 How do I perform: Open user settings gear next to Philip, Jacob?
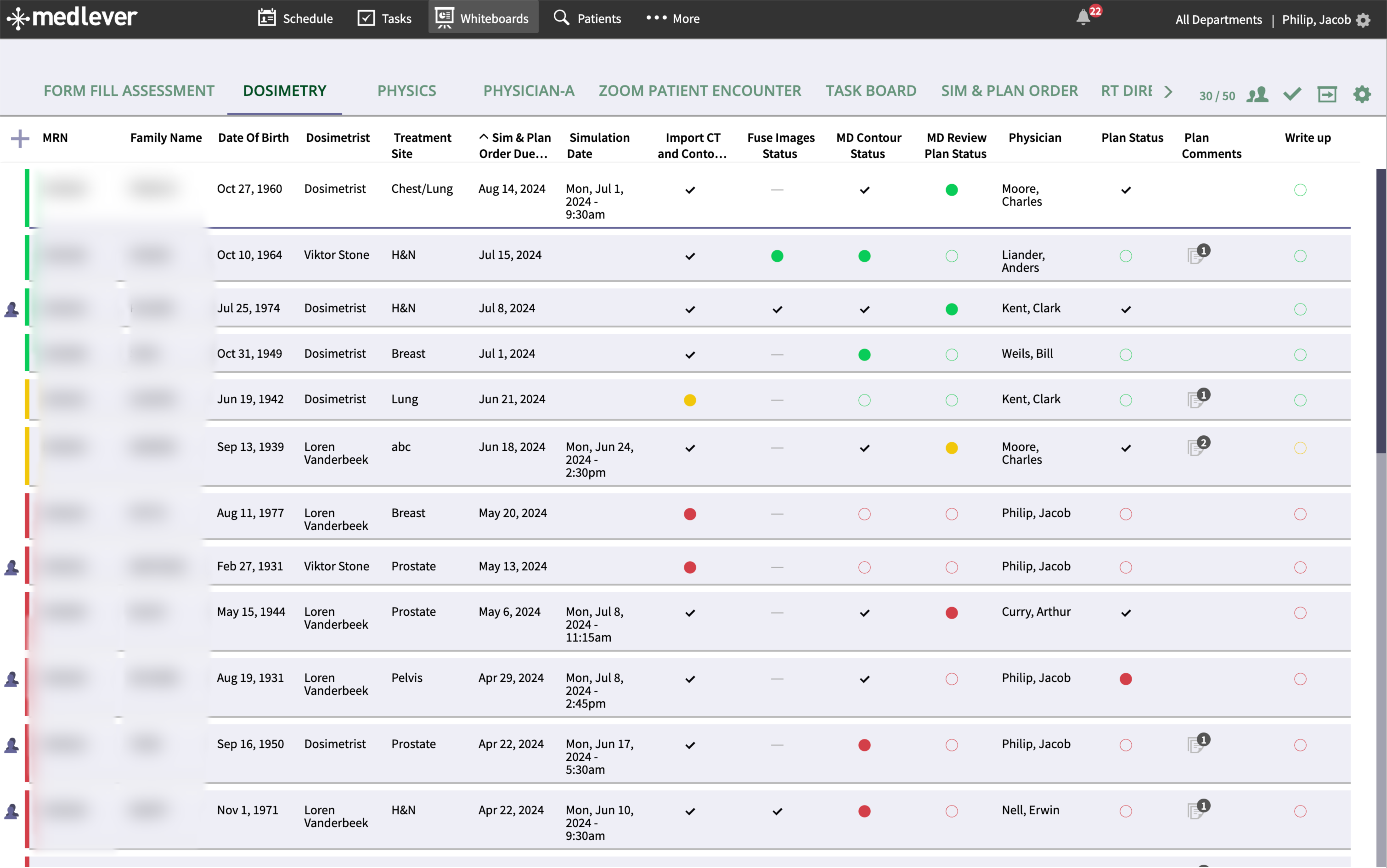(x=1363, y=20)
